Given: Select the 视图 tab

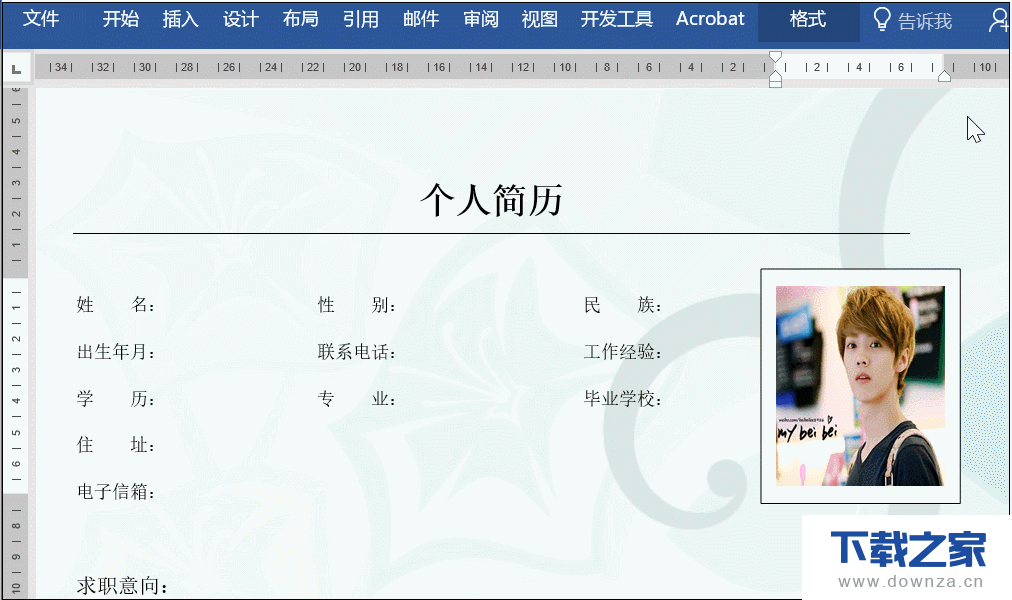Looking at the screenshot, I should 540,19.
